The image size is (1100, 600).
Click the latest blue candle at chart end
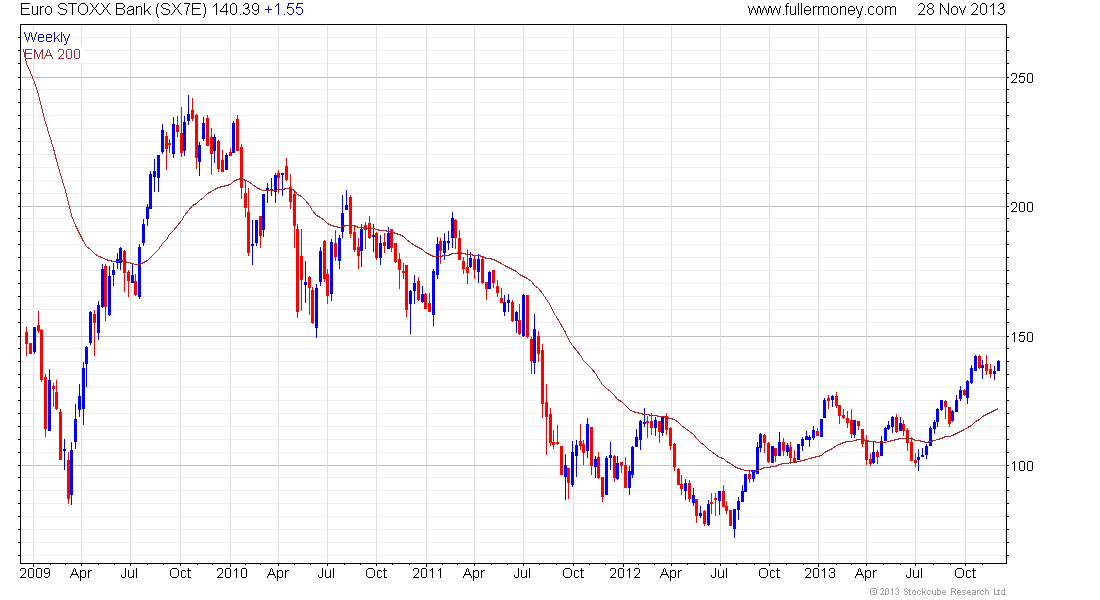click(x=998, y=366)
